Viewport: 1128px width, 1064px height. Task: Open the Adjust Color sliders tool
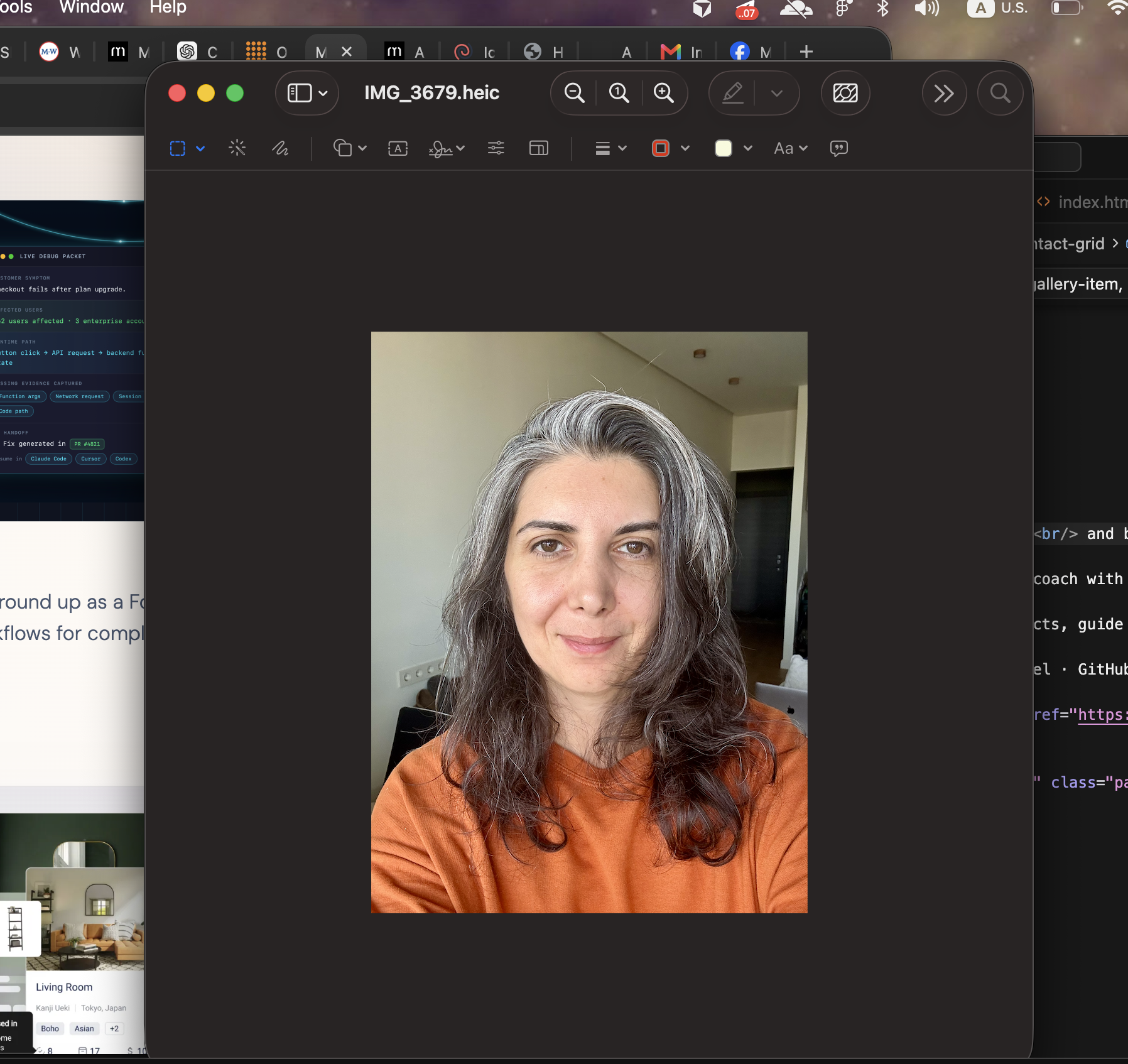(496, 148)
